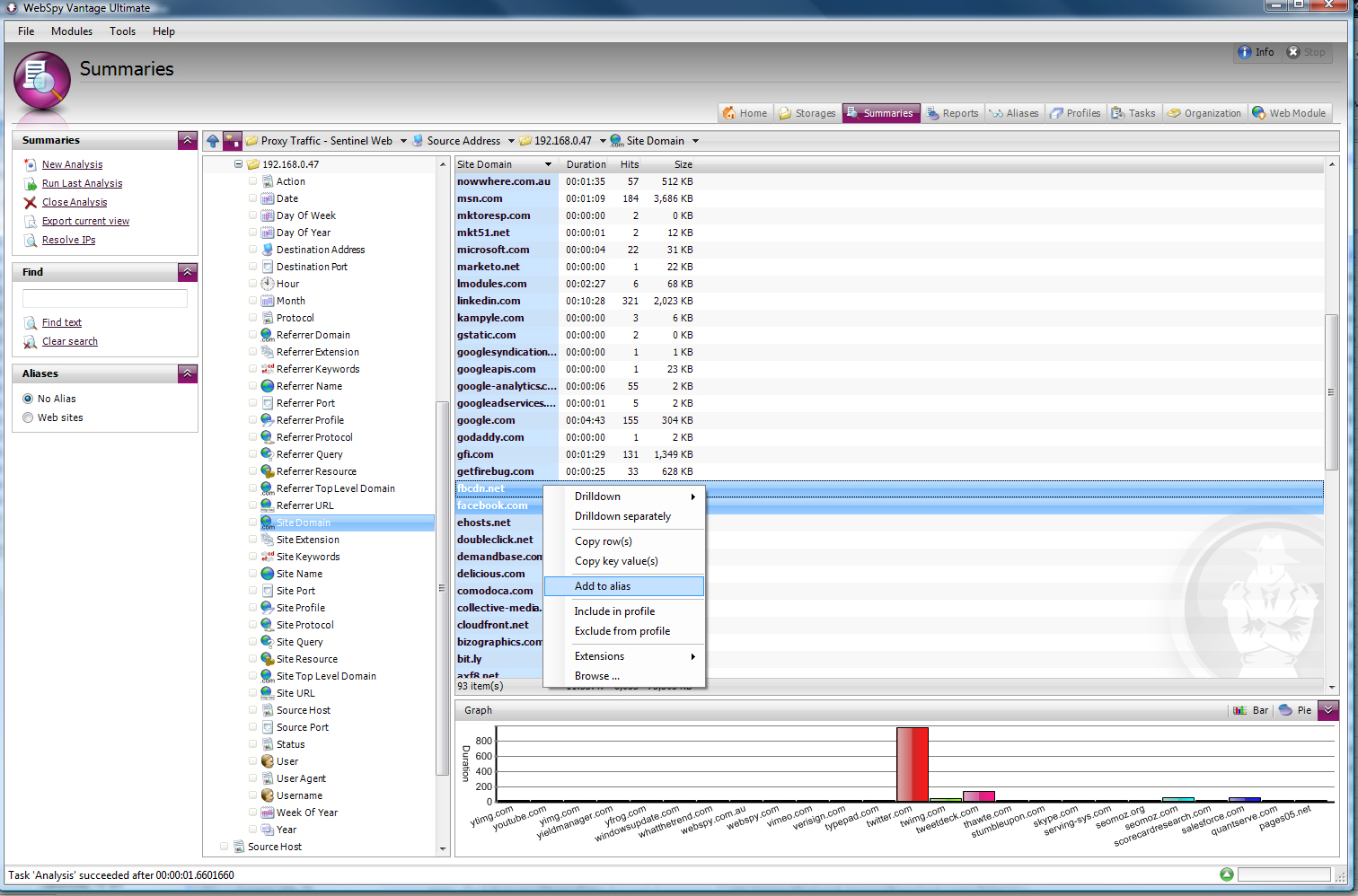Click Export current view link
The height and width of the screenshot is (896, 1358).
tap(85, 221)
